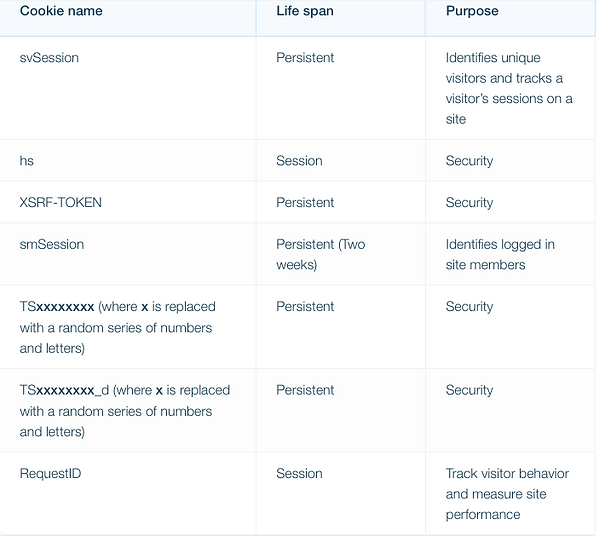Screen dimensions: 599x536
Task: Click the smSession cookie name
Action: coord(52,244)
